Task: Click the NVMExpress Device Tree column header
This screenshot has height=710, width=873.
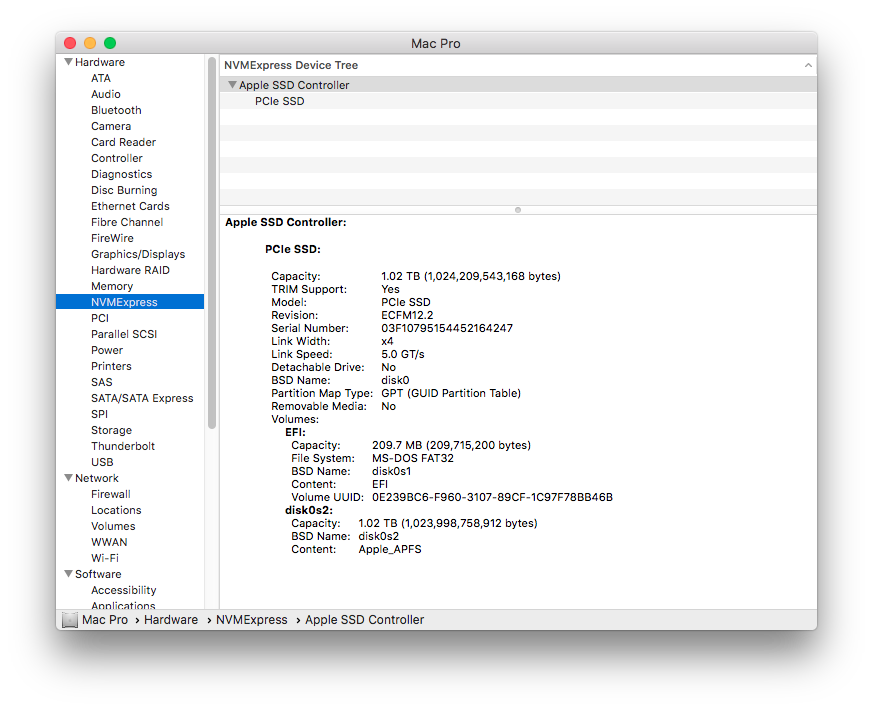Action: coord(518,65)
